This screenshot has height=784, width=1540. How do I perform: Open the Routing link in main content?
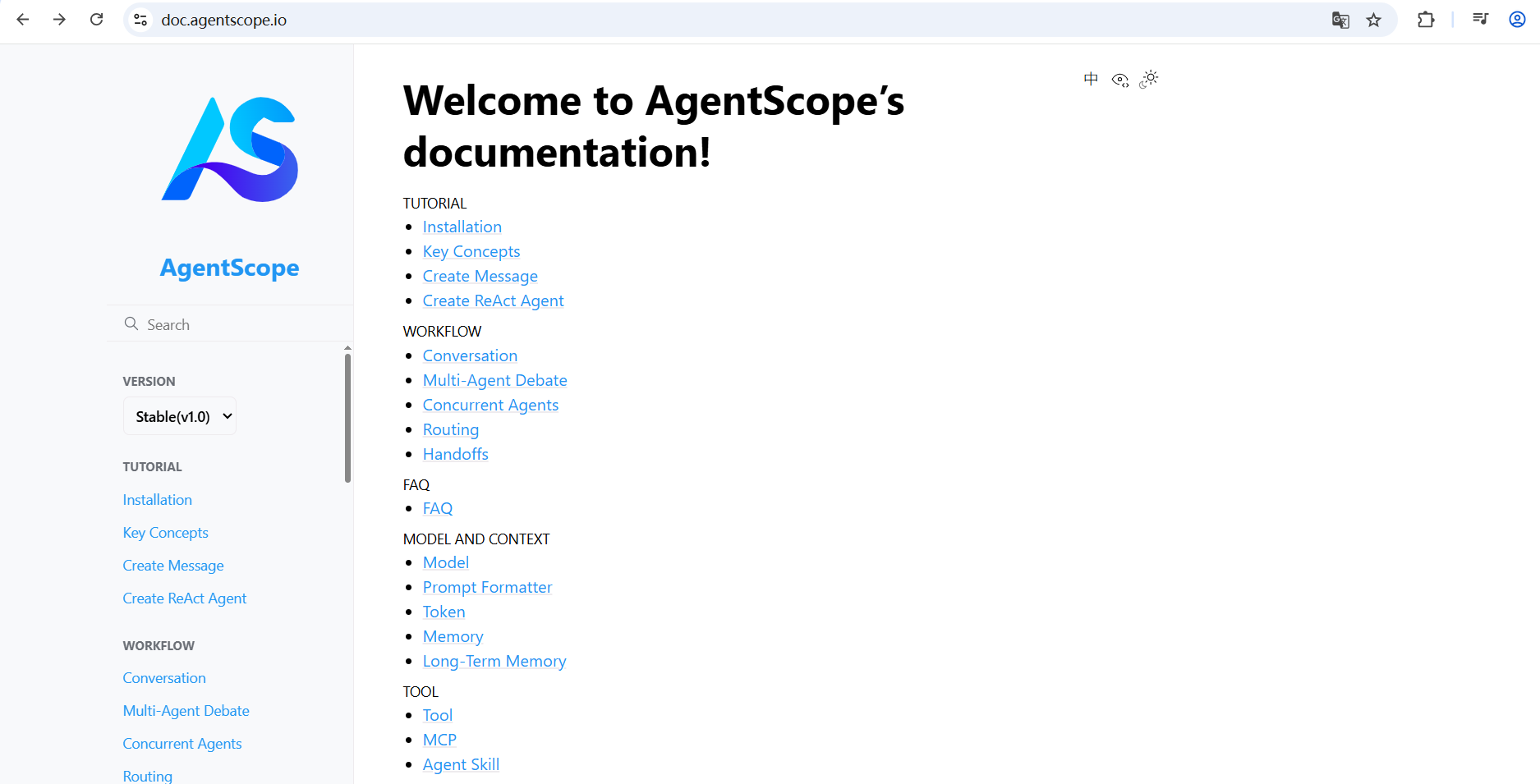[x=451, y=429]
